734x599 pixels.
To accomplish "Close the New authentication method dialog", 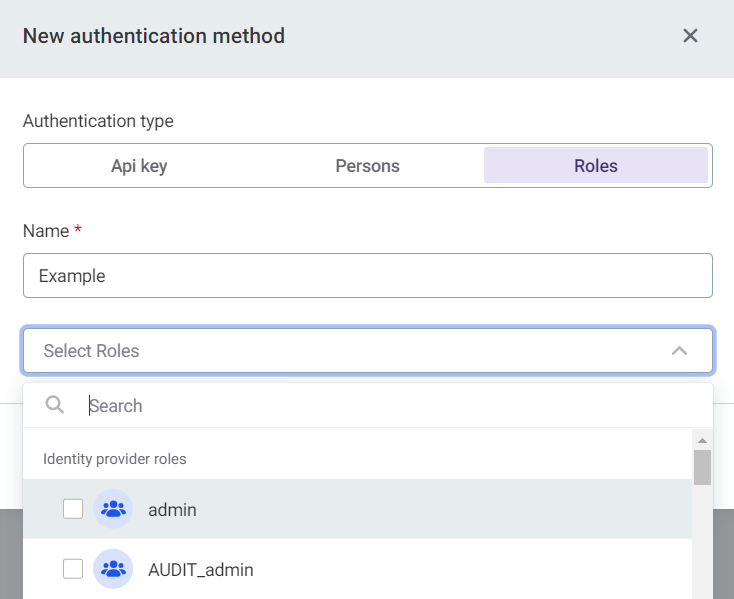I will coord(690,36).
